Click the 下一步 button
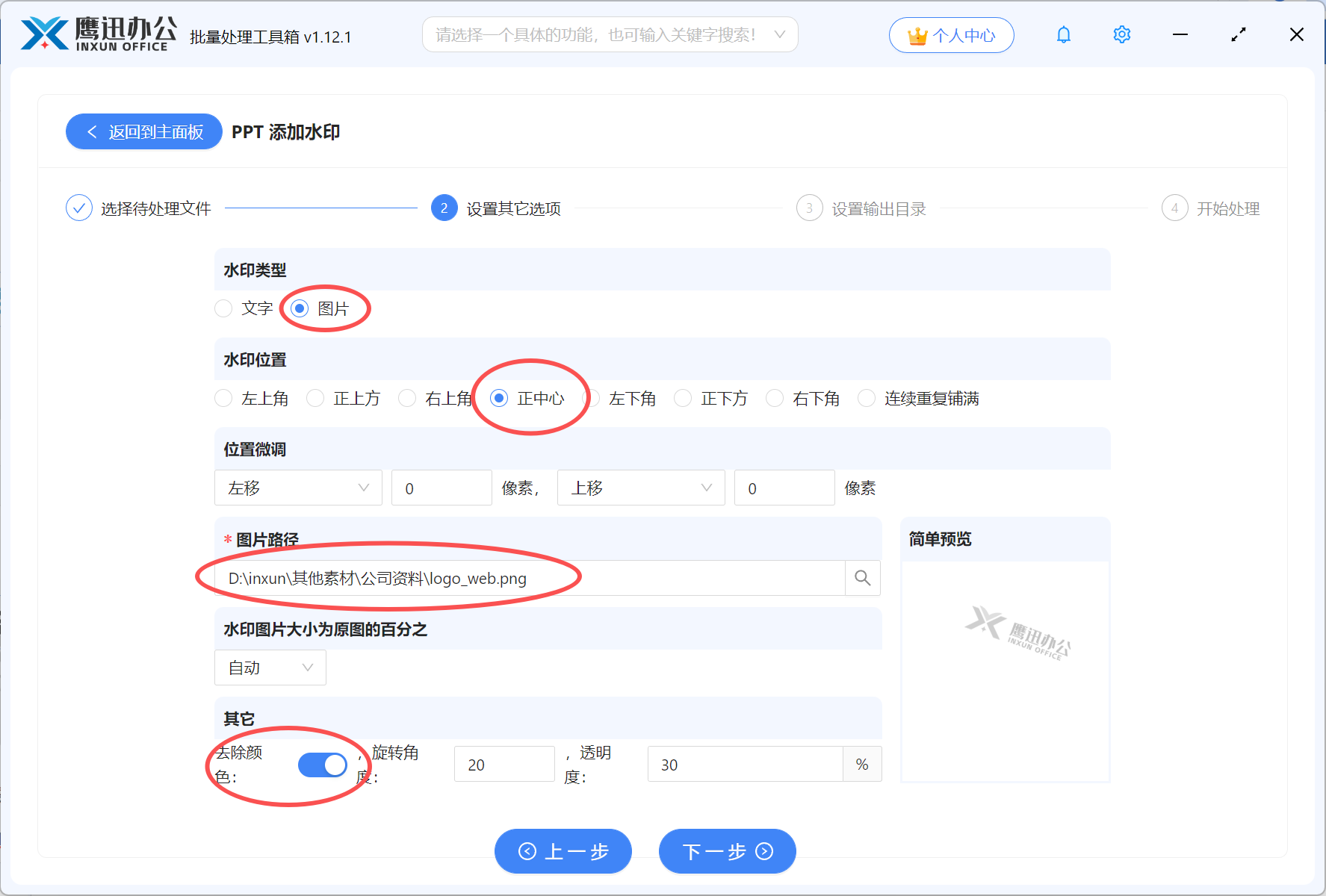1326x896 pixels. click(726, 851)
